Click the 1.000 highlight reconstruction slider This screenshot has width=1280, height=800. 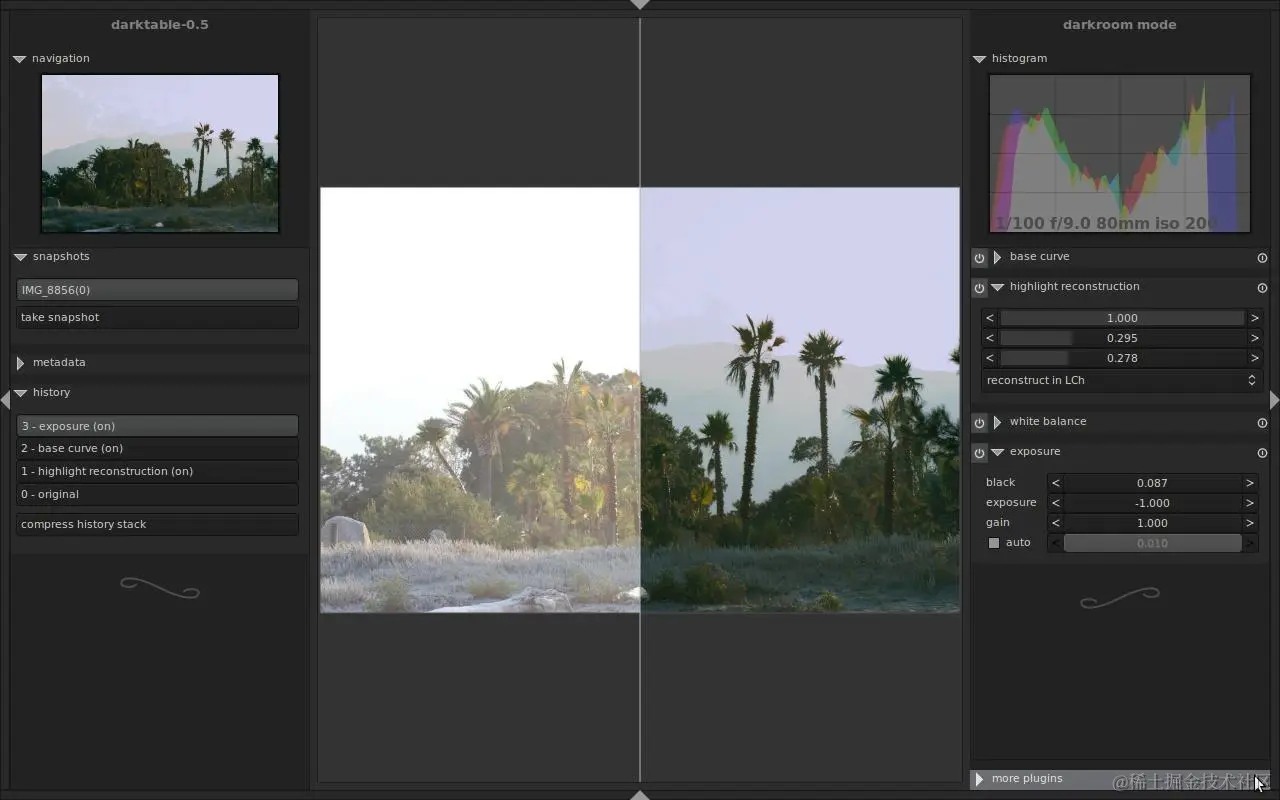[1122, 318]
